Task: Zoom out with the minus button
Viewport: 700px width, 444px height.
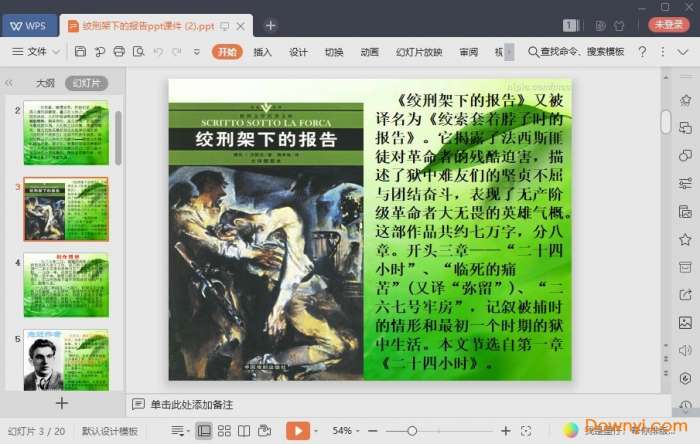Action: (373, 431)
